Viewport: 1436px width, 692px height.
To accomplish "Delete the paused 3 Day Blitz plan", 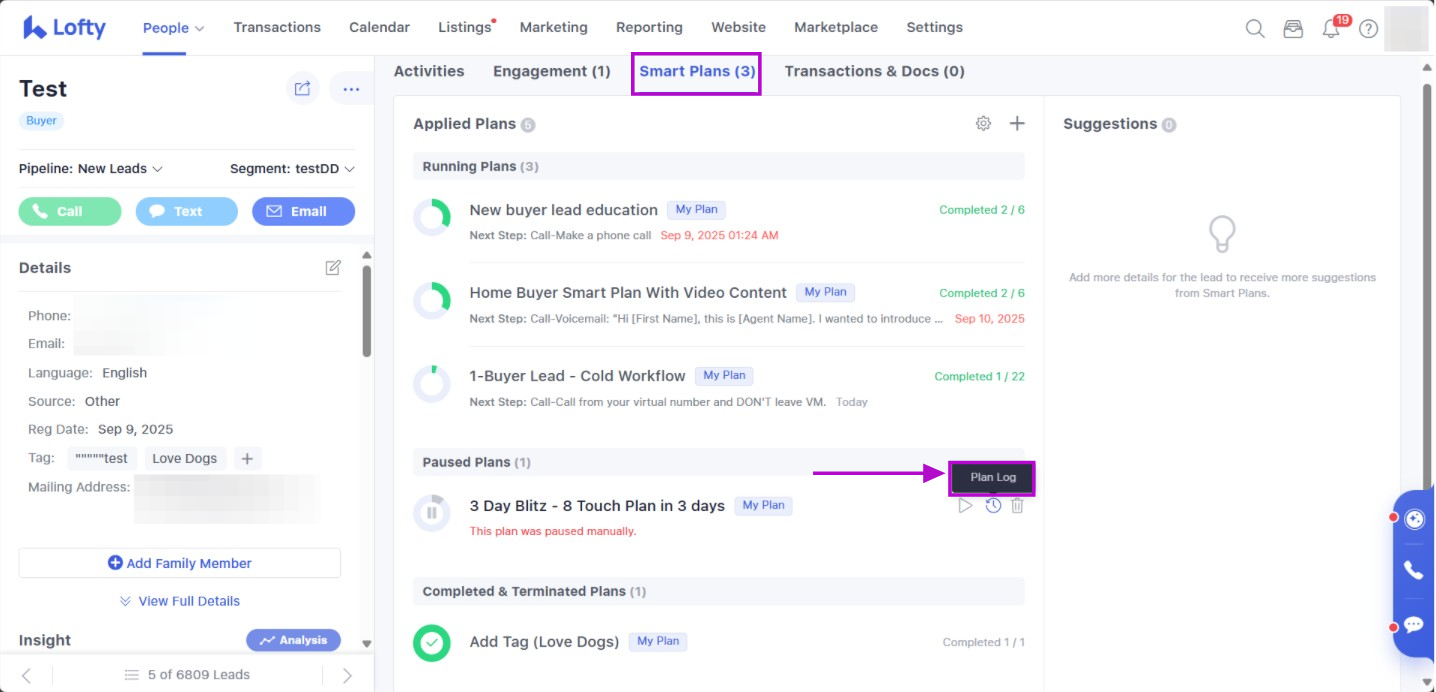I will pyautogui.click(x=1017, y=506).
